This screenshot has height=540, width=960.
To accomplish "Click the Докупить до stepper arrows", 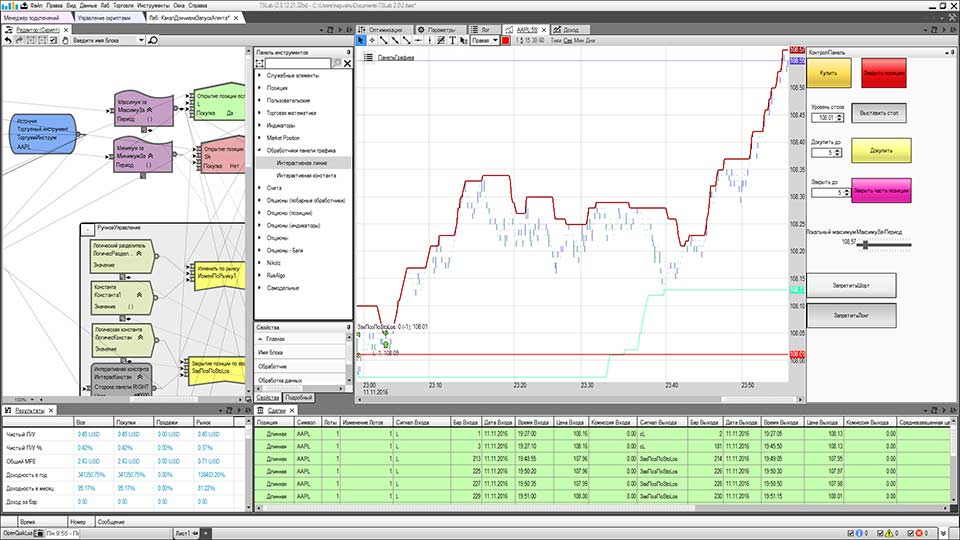I will 838,152.
